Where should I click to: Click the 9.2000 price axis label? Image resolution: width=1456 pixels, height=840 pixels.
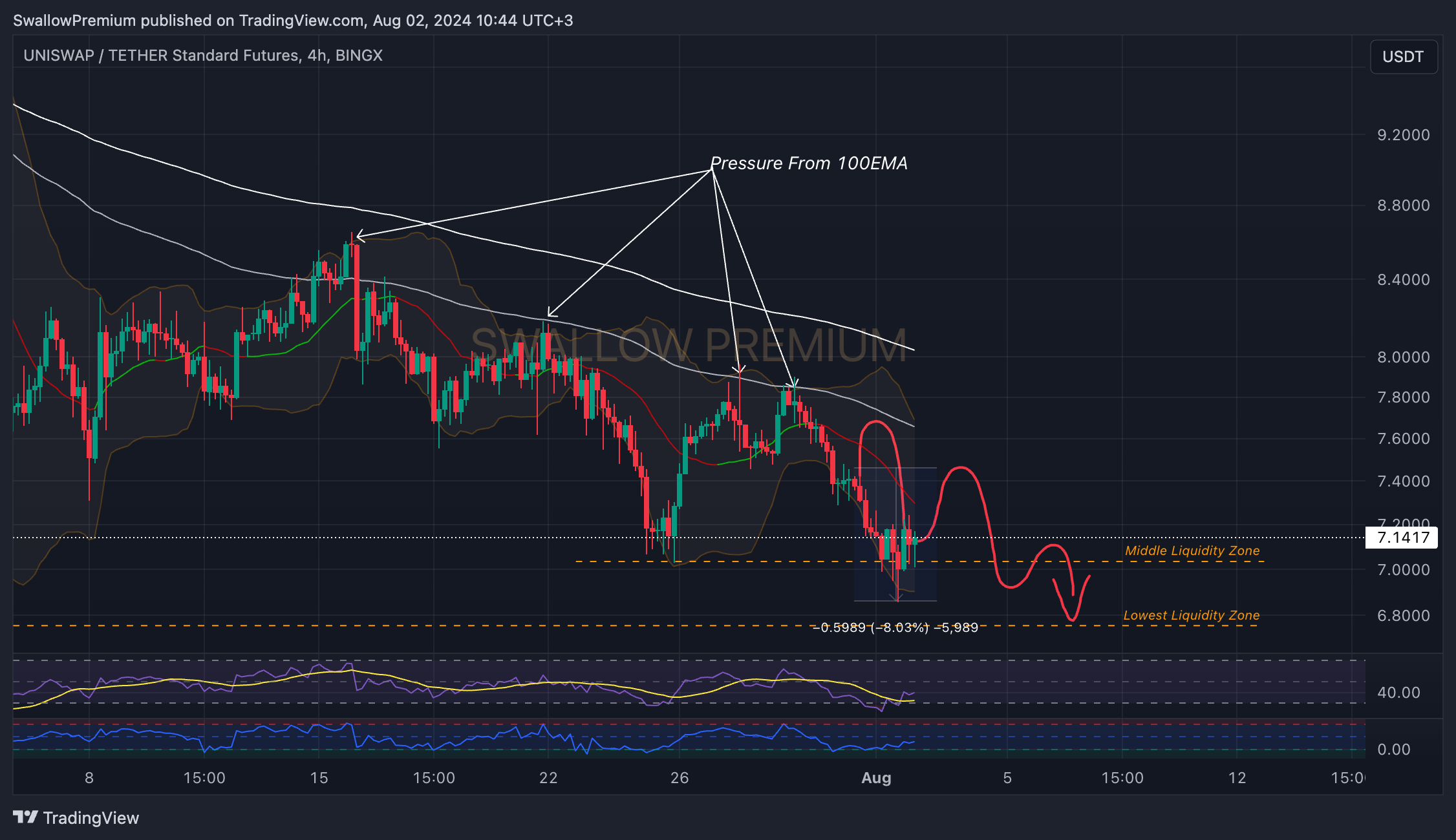tap(1404, 135)
